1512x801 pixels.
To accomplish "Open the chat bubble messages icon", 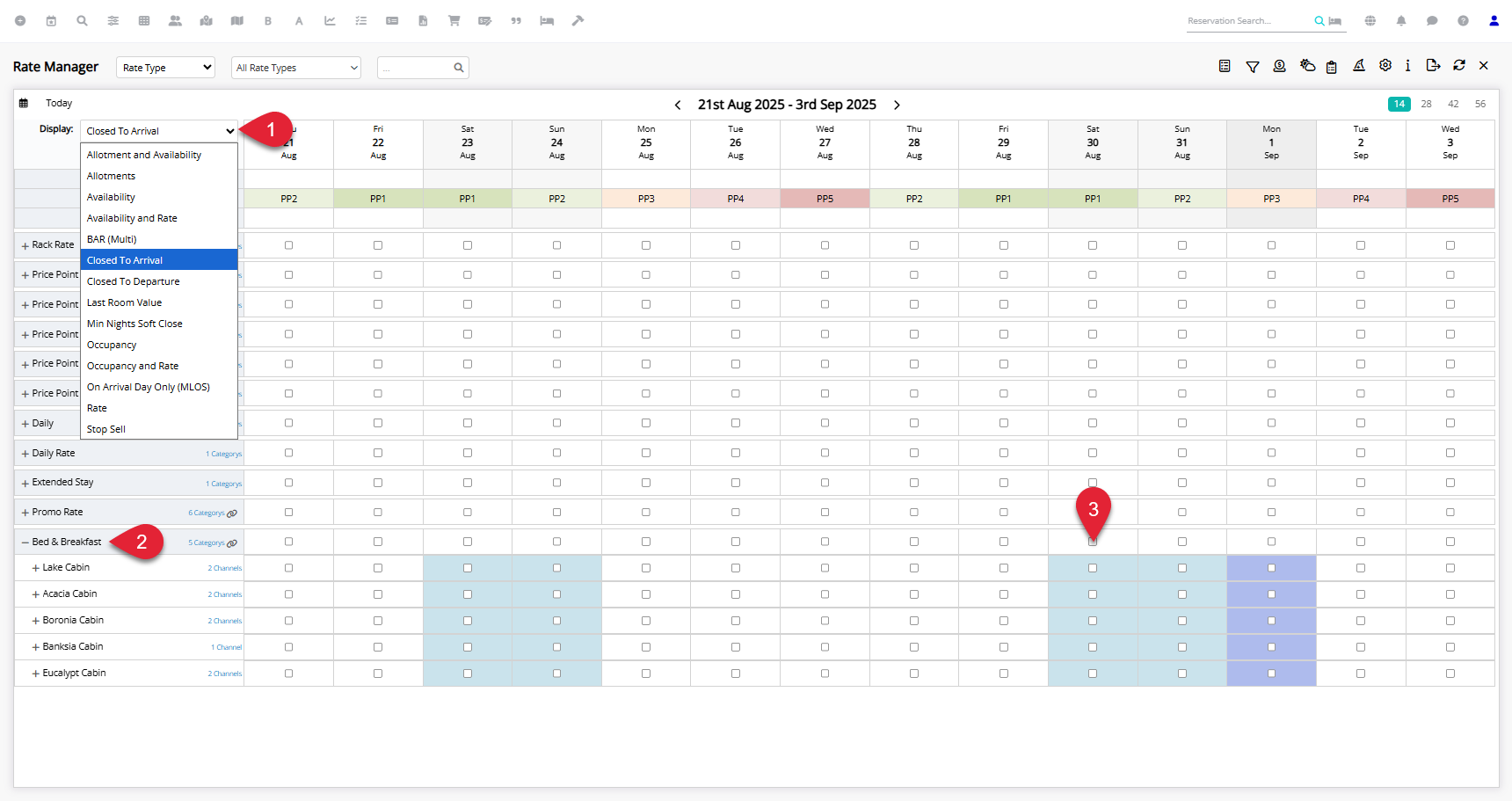I will pyautogui.click(x=1432, y=21).
